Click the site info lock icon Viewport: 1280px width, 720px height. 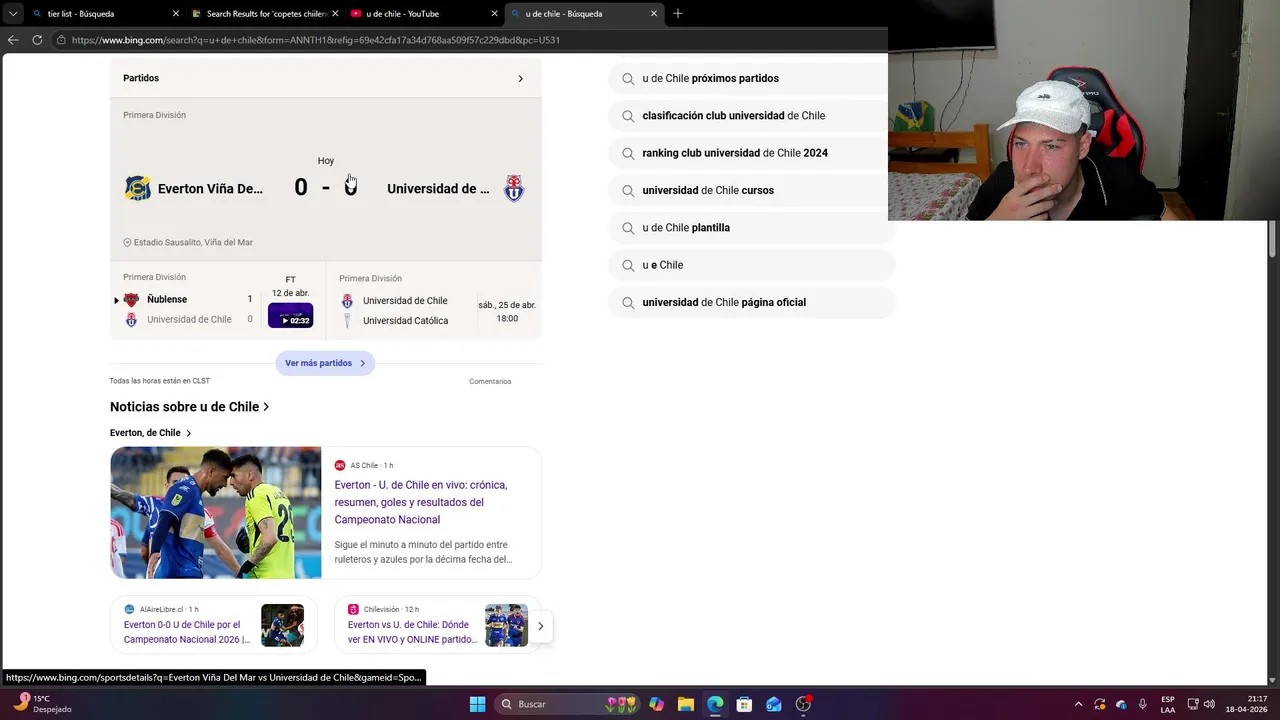(x=61, y=40)
